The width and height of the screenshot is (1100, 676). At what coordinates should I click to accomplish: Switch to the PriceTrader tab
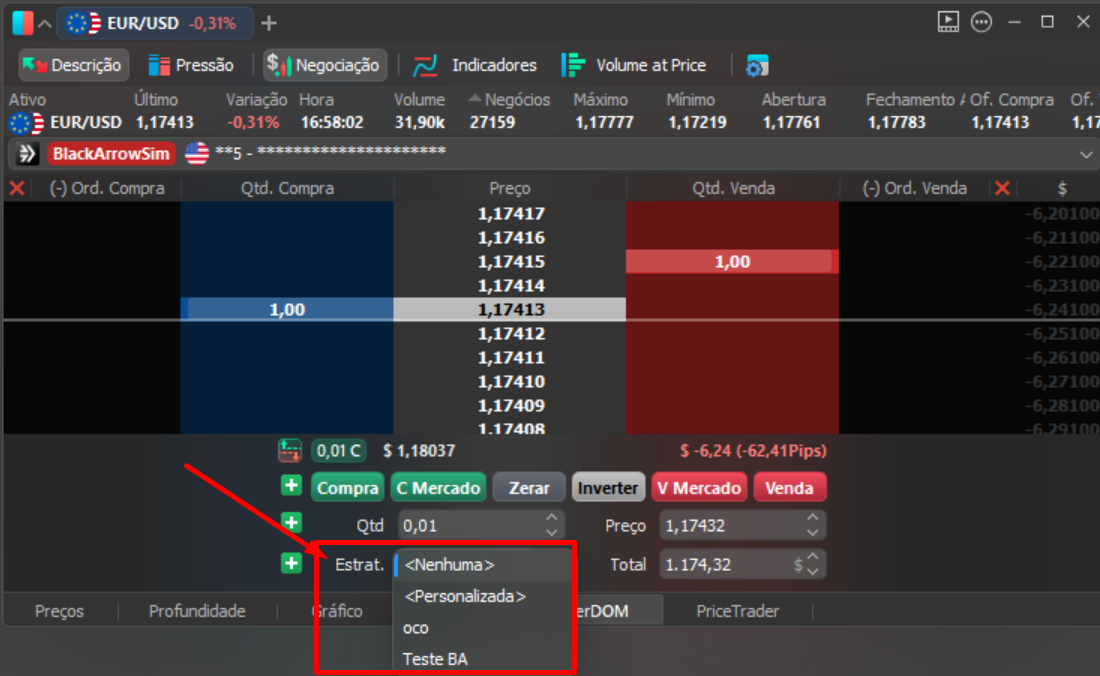[x=737, y=611]
